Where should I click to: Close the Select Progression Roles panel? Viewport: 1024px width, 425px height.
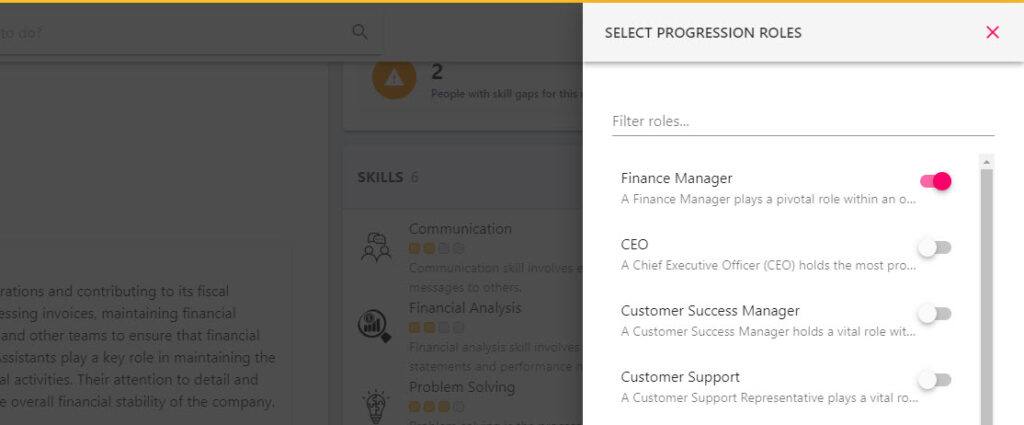click(x=993, y=32)
